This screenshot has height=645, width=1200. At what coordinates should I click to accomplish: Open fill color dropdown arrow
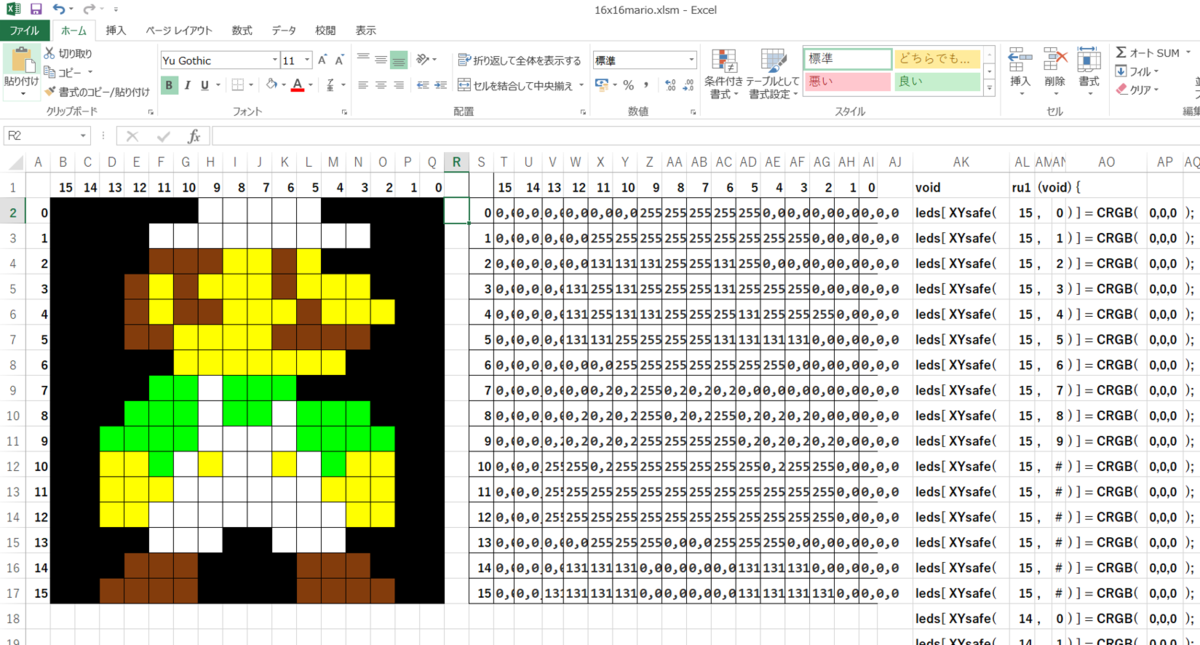tap(284, 85)
